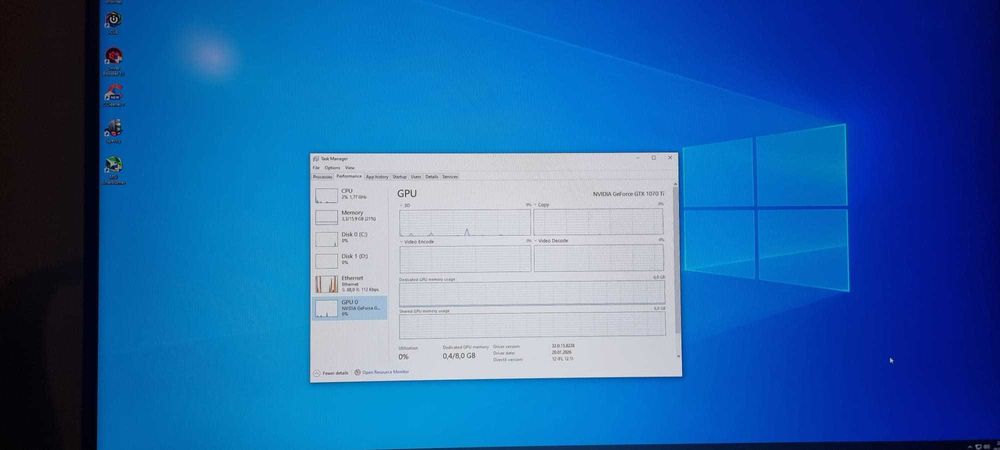This screenshot has height=450, width=1000.
Task: Click the Resource Monitor gauge icon
Action: click(357, 372)
